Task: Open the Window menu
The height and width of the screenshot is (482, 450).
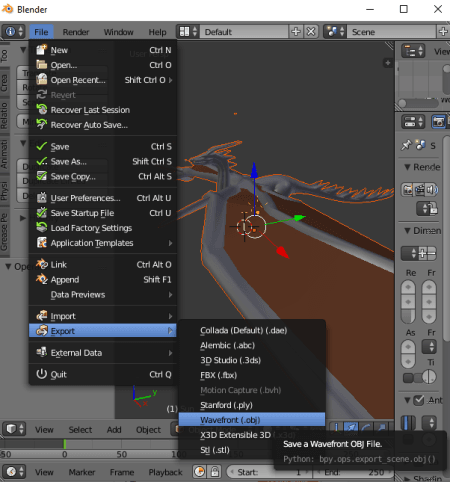Action: [118, 32]
